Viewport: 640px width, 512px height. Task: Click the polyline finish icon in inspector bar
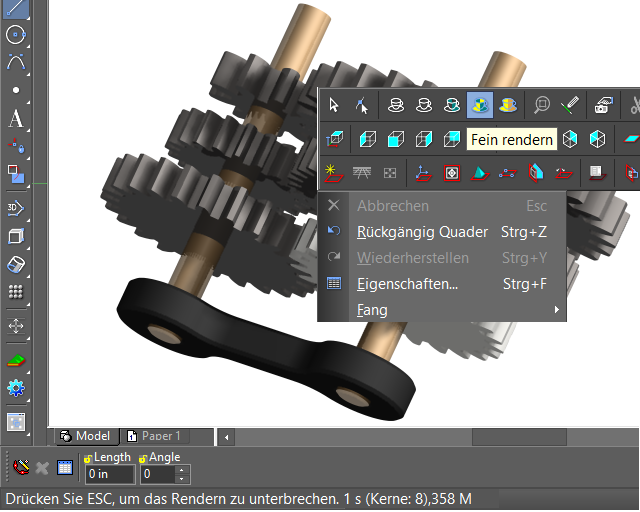click(21, 467)
